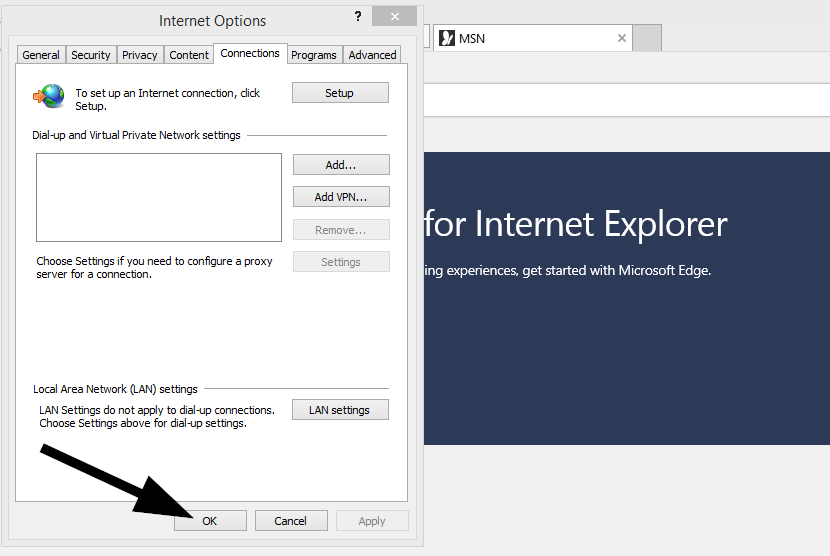The width and height of the screenshot is (830, 556).
Task: Click the help question mark icon
Action: [x=358, y=16]
